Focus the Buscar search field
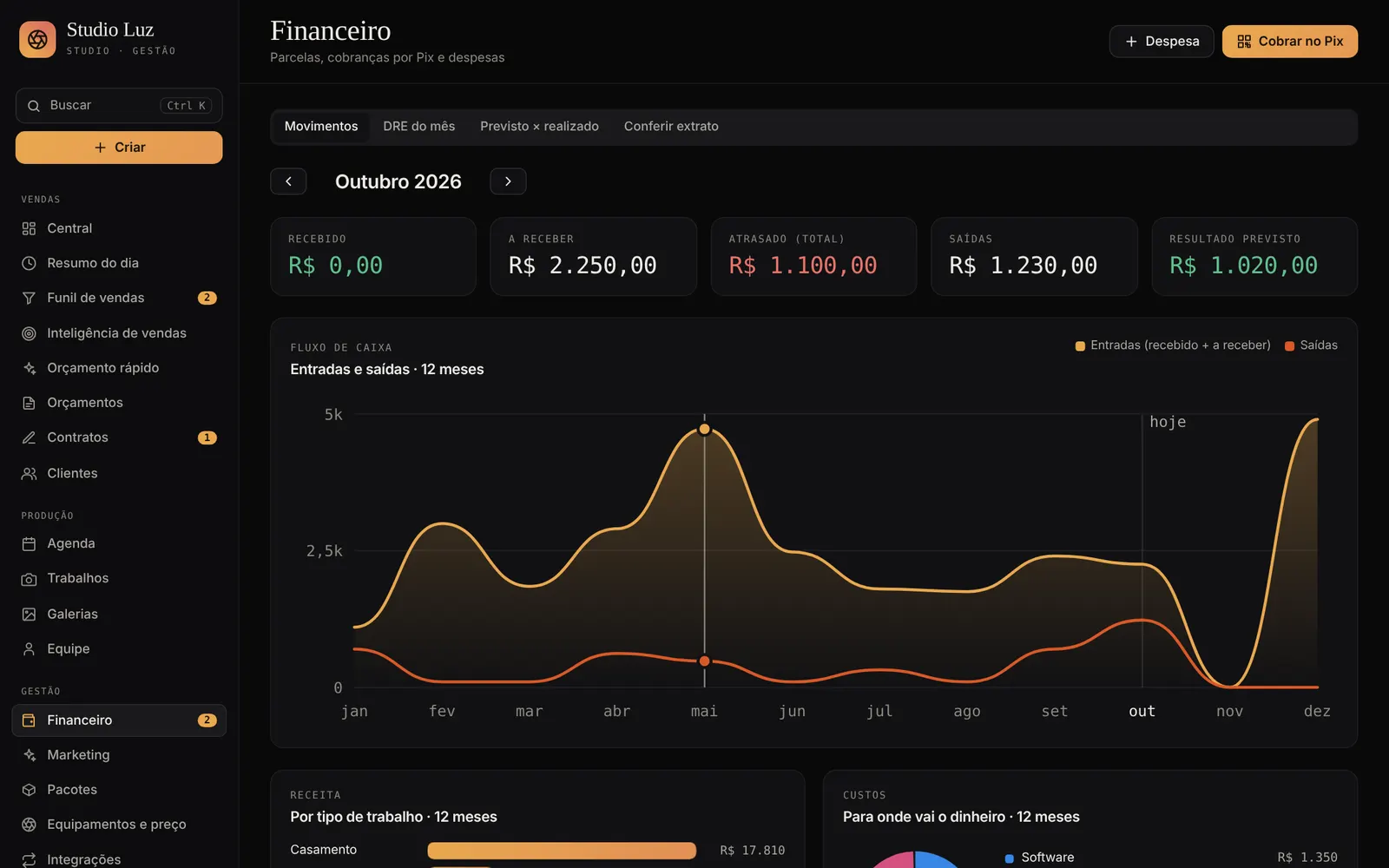Viewport: 1389px width, 868px height. click(x=119, y=106)
